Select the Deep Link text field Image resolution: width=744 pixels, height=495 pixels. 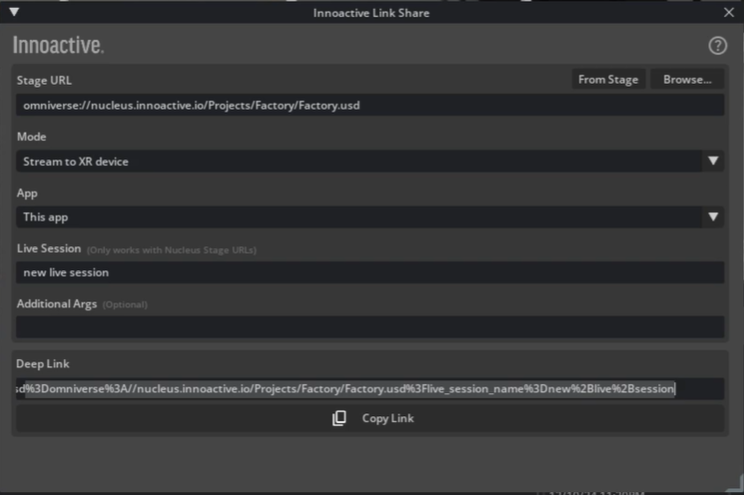tap(370, 389)
